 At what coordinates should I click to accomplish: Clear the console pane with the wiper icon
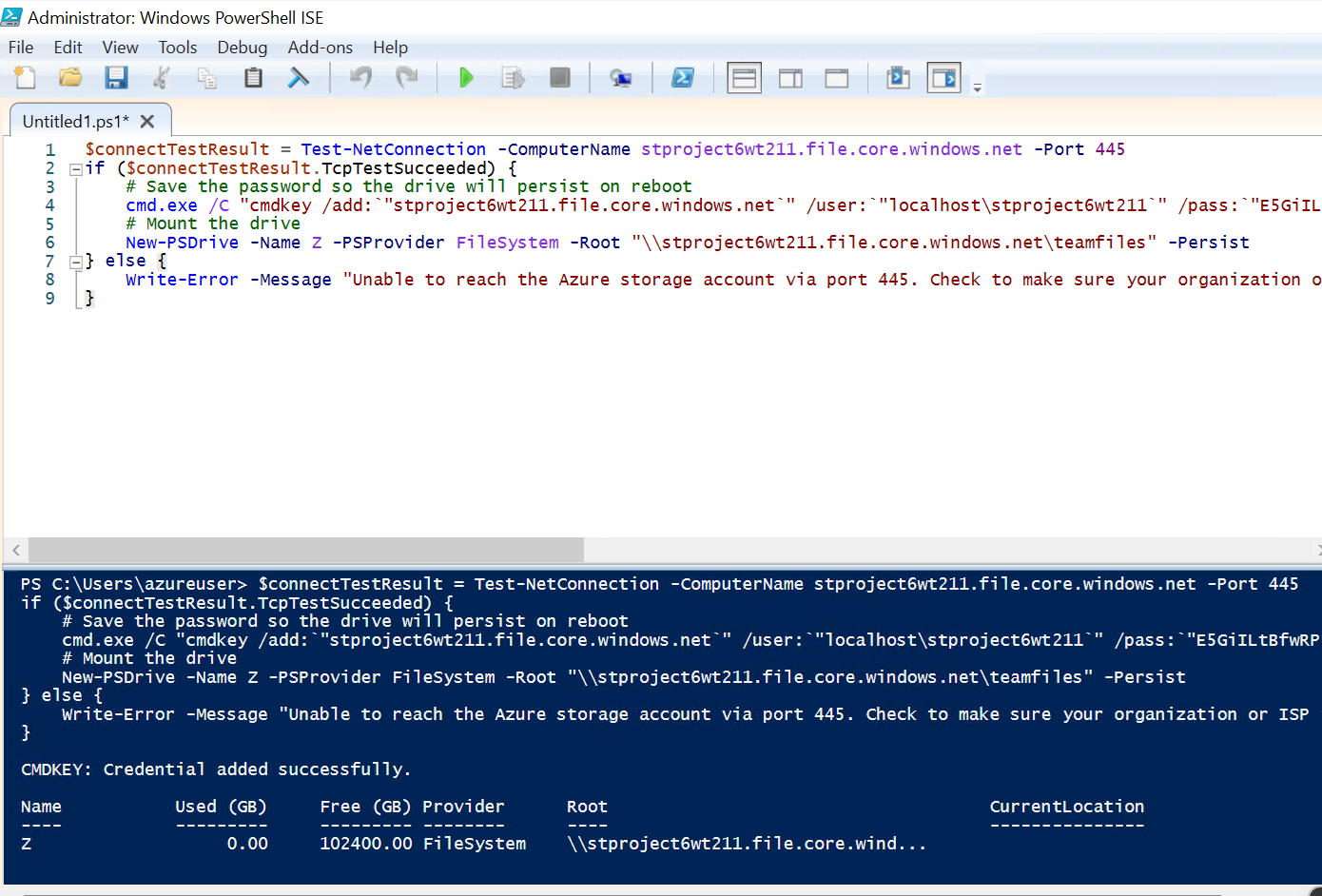tap(299, 78)
